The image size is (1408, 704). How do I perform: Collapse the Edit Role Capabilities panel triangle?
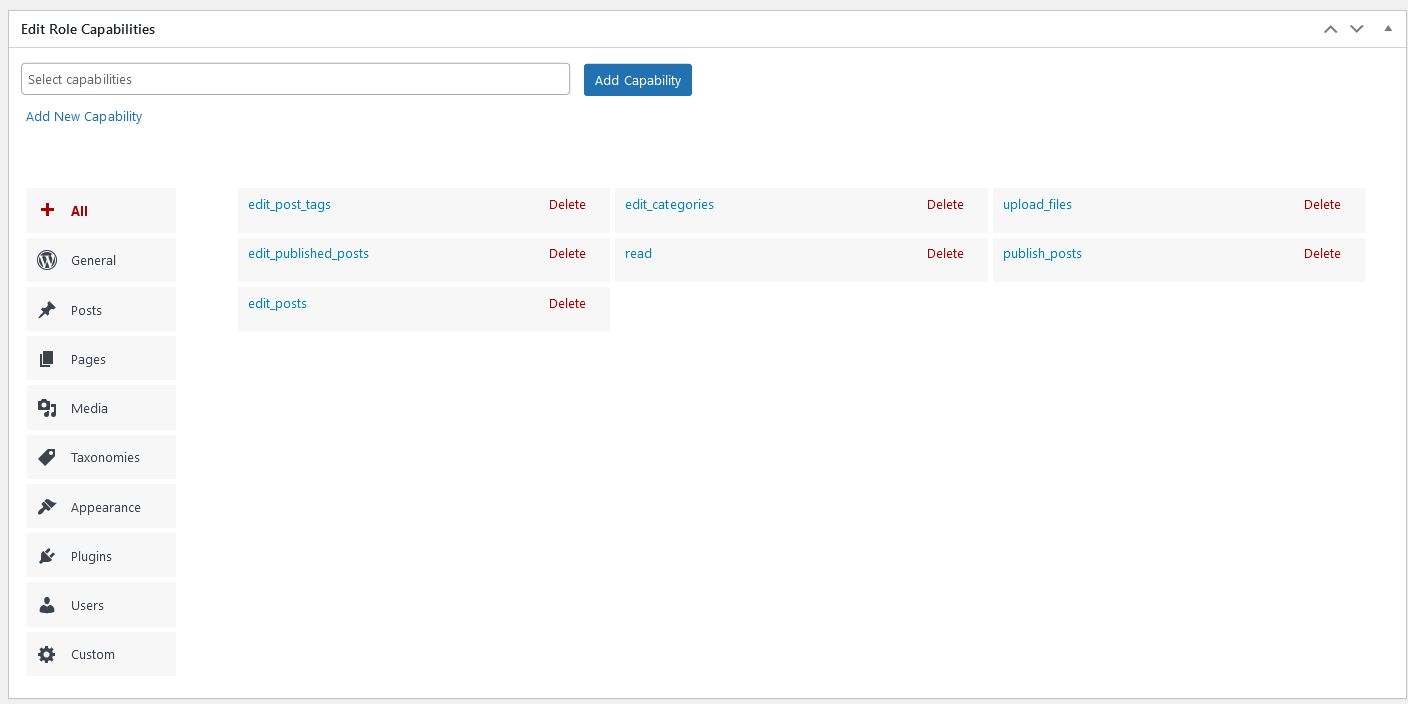pos(1388,29)
